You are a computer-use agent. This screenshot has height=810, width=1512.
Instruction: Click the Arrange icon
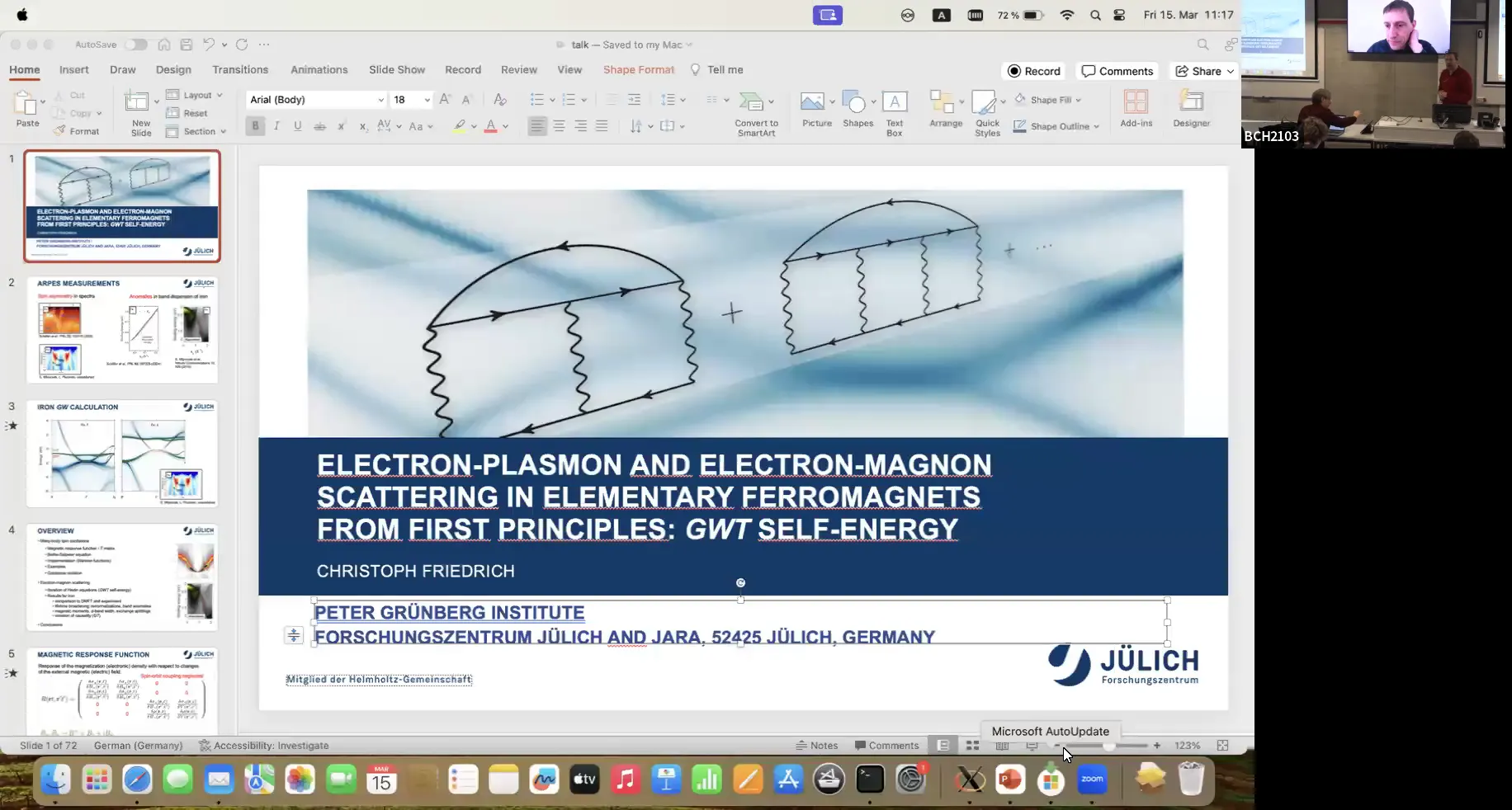[941, 101]
